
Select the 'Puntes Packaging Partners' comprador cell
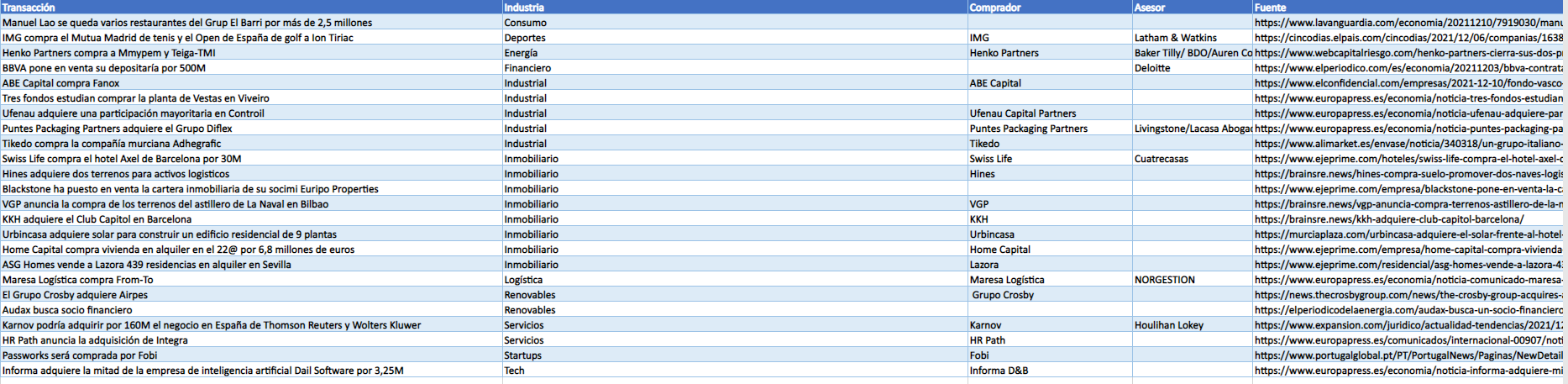(1050, 129)
